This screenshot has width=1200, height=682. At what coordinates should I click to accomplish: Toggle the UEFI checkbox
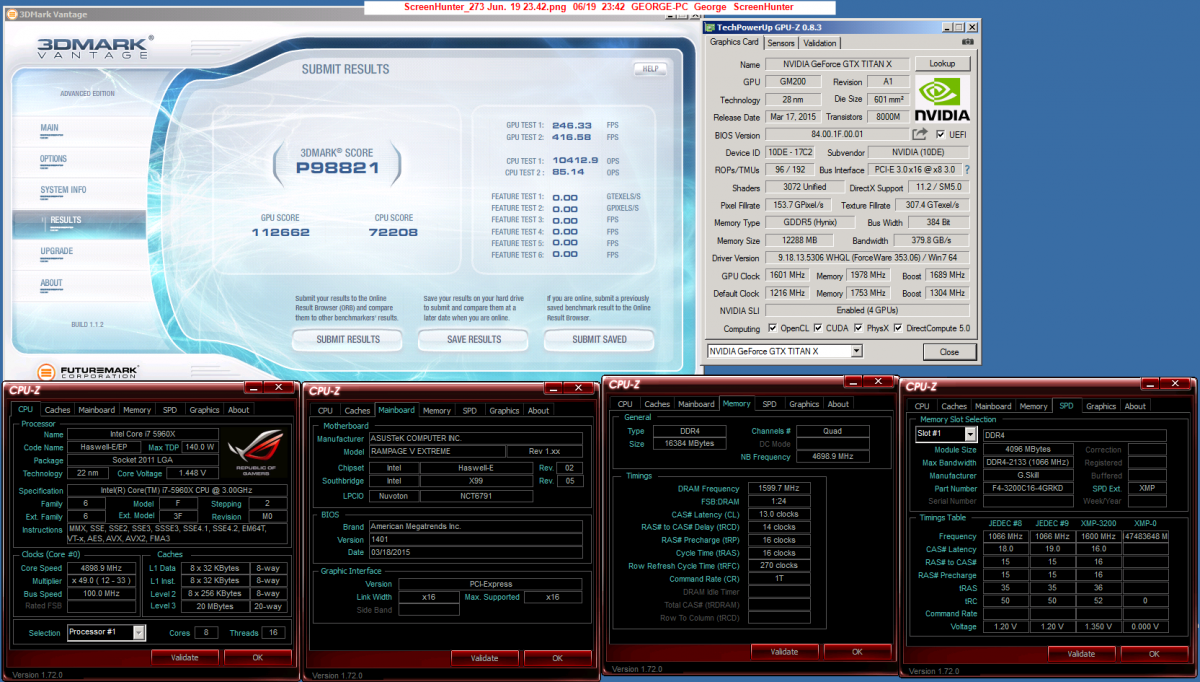940,134
